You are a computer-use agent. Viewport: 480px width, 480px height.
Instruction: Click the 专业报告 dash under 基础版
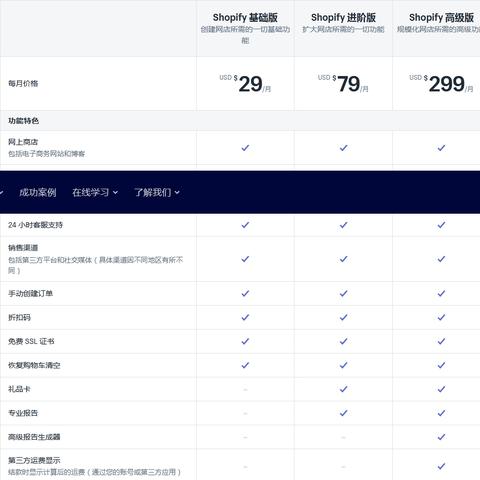point(245,413)
